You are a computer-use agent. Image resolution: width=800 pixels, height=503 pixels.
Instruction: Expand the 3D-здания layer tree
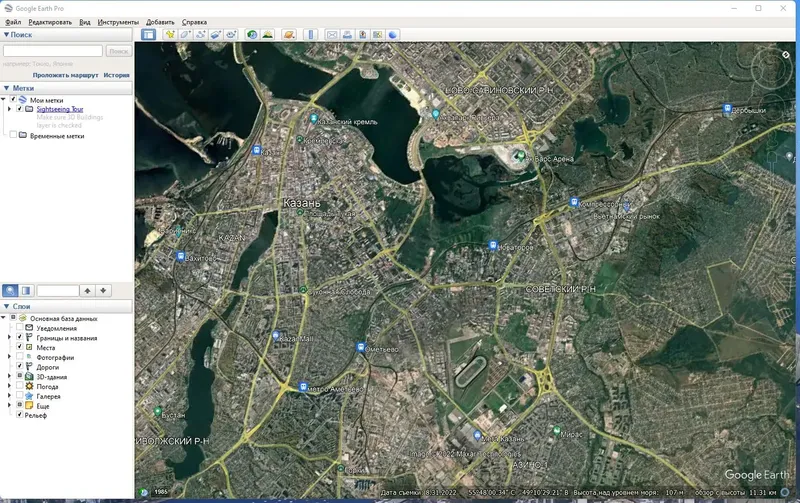[9, 376]
